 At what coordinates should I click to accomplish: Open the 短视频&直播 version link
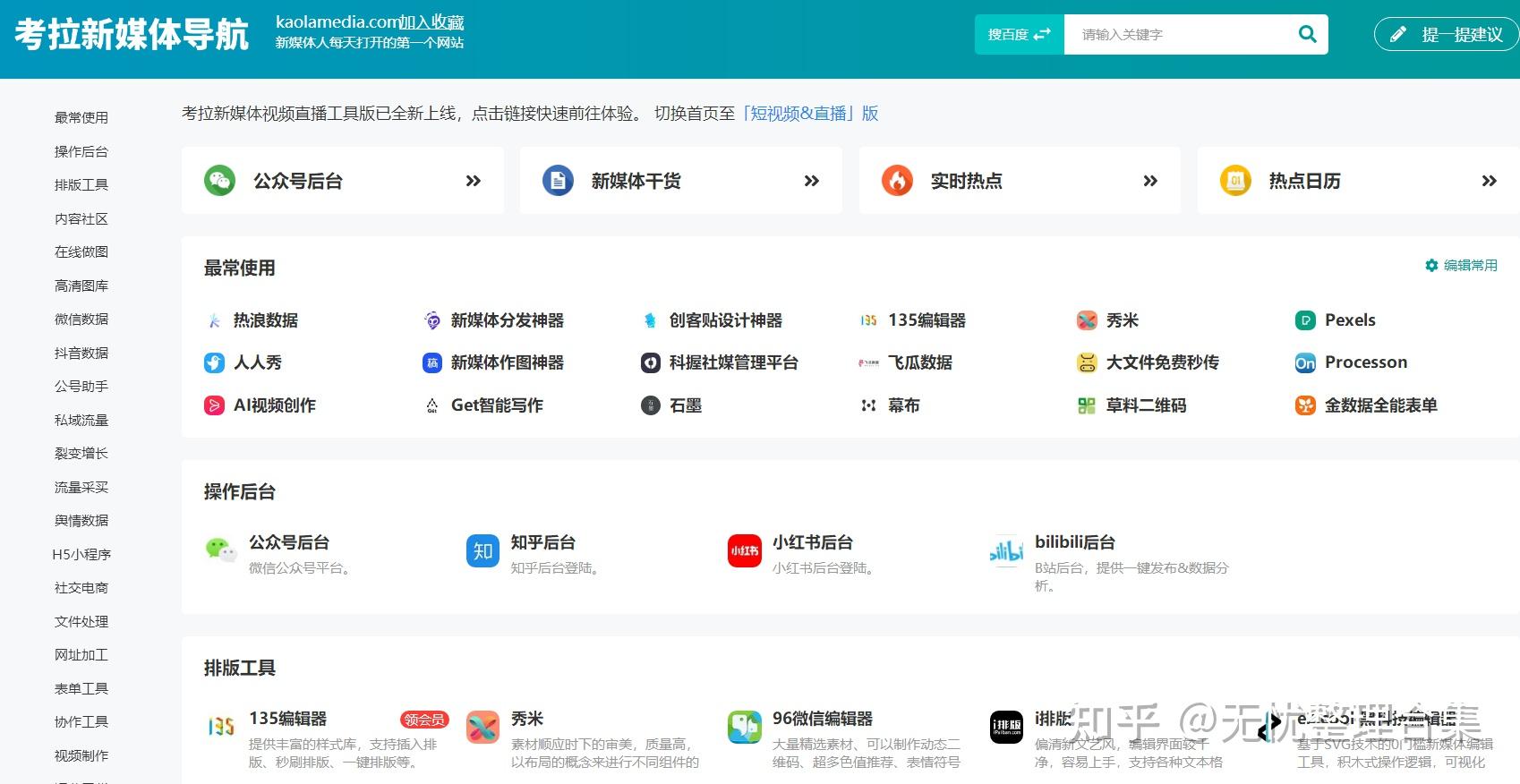tap(810, 114)
